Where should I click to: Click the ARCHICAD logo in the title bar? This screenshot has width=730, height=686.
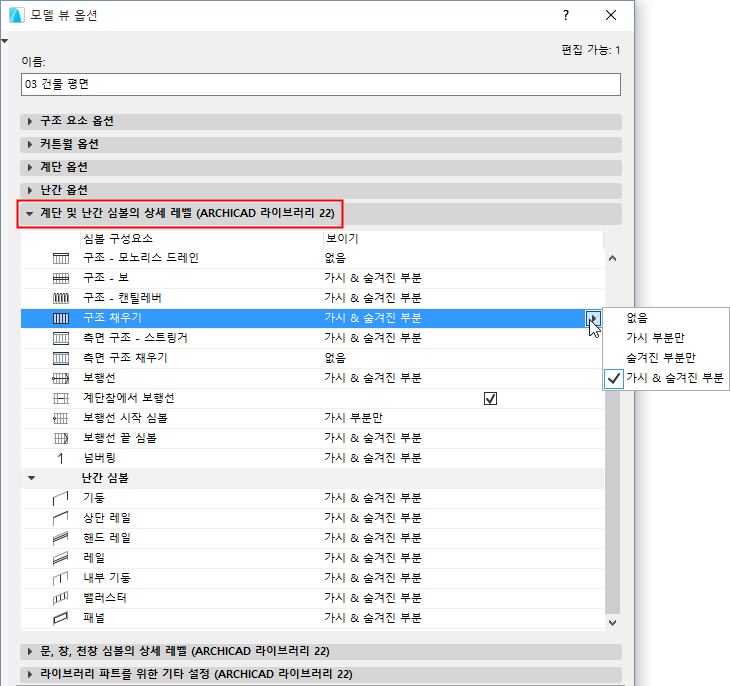click(16, 15)
